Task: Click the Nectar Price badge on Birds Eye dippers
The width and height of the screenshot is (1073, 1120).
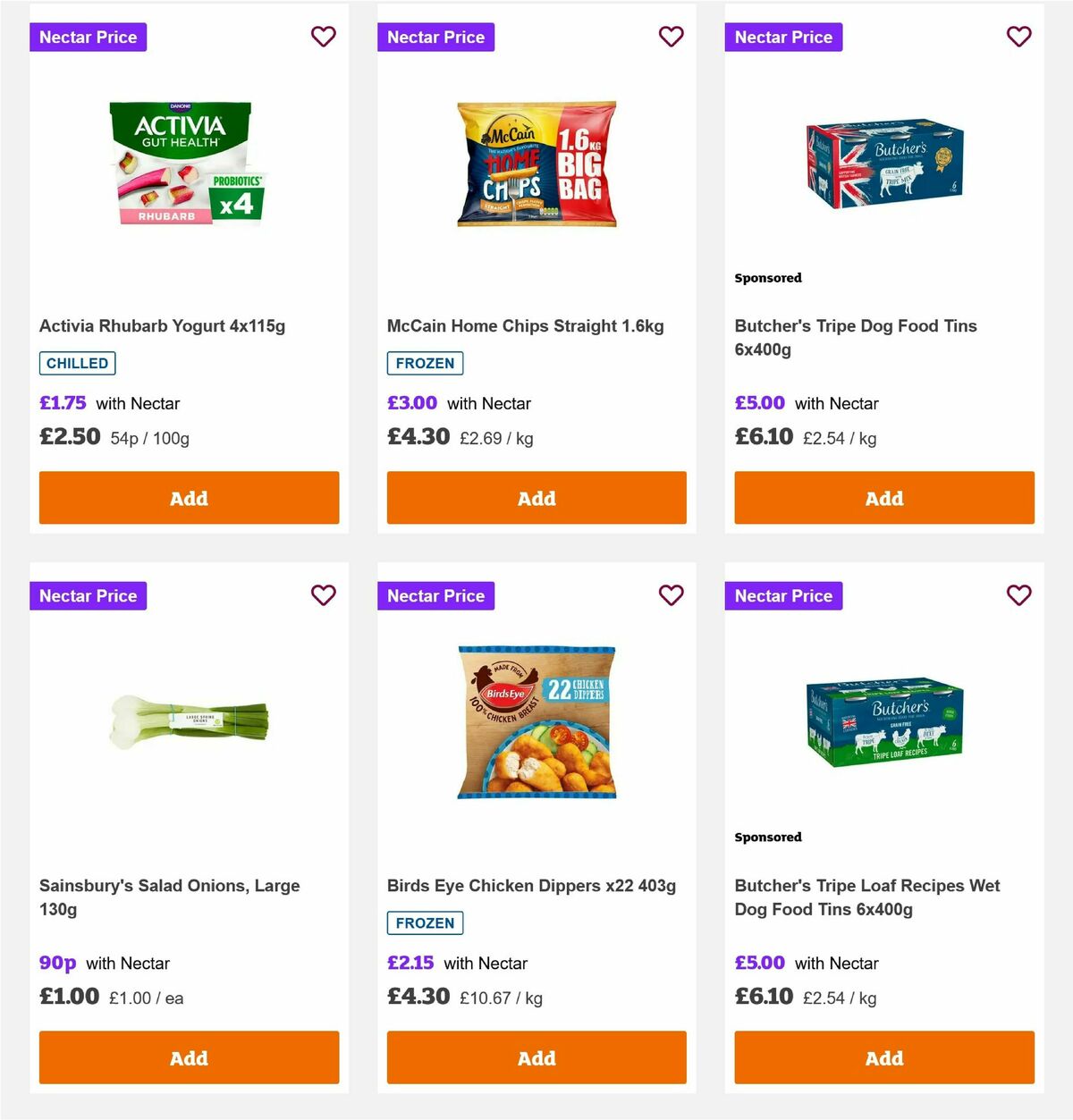Action: [x=435, y=595]
